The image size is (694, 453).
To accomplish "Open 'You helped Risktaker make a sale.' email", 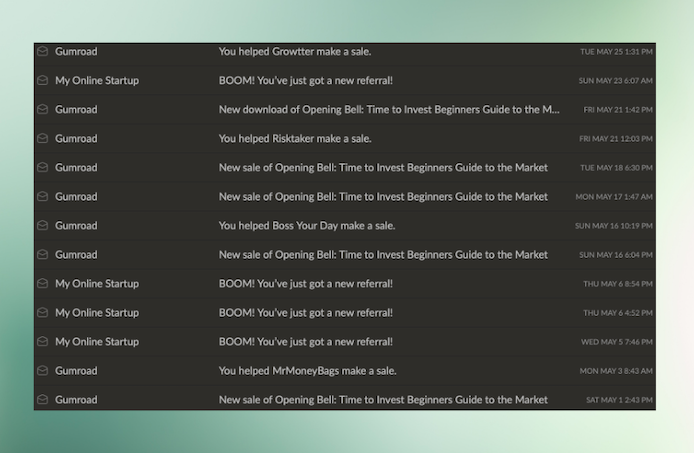I will click(295, 139).
